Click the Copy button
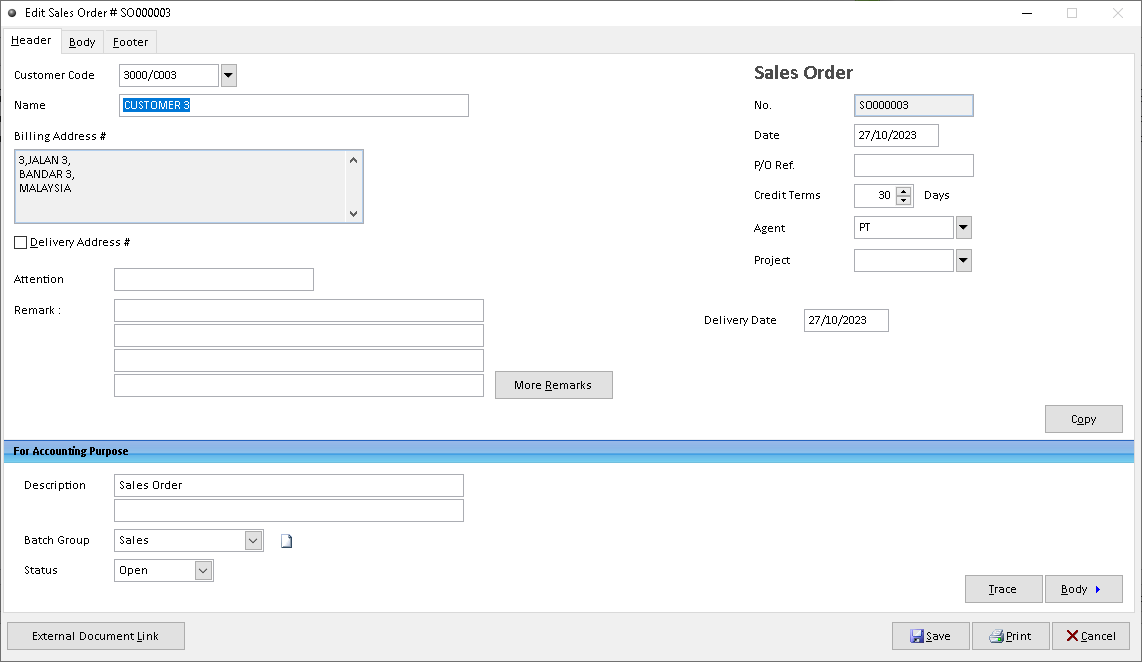 1083,418
